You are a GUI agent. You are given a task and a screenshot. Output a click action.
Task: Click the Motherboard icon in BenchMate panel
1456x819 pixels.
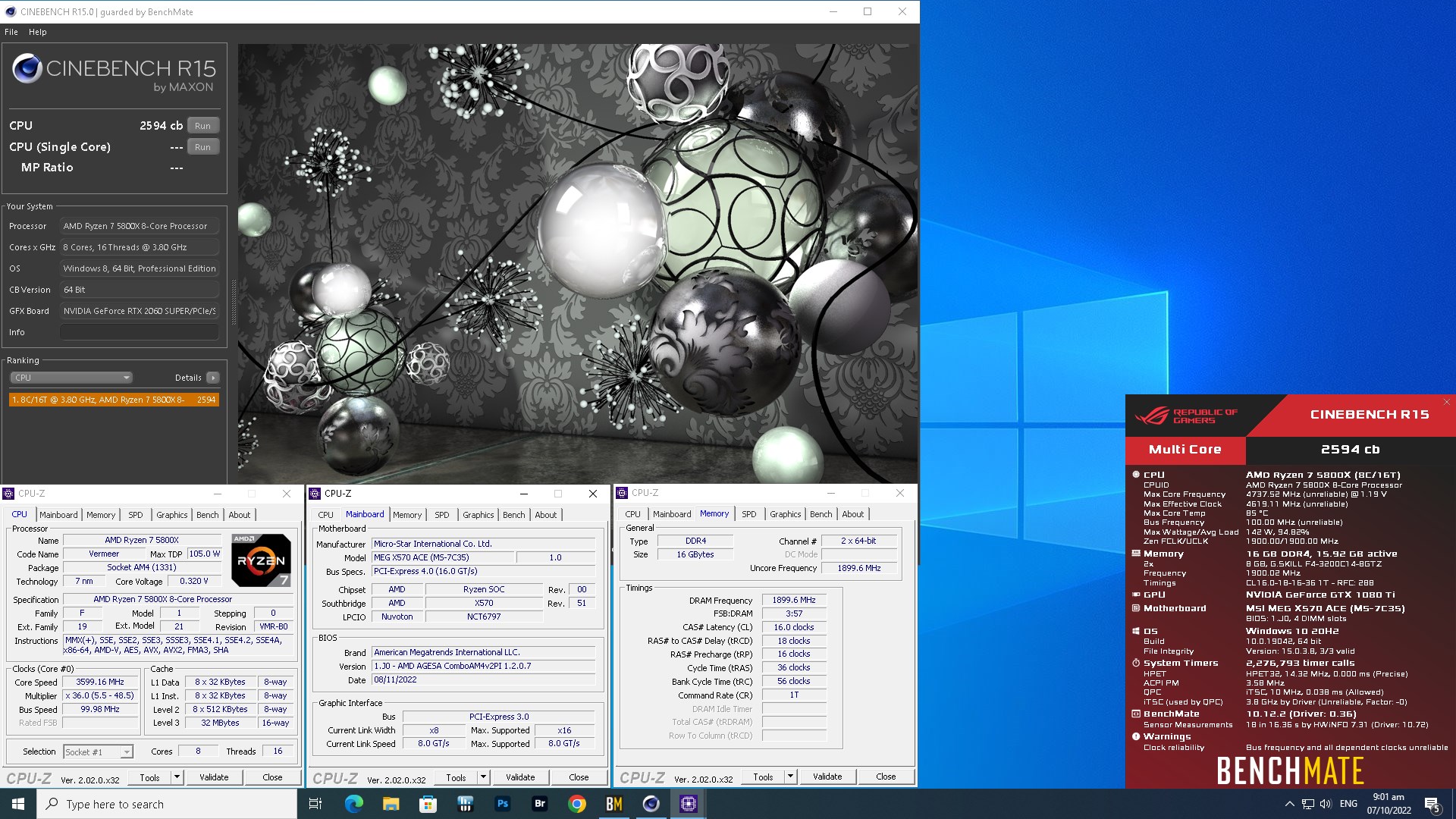point(1136,608)
